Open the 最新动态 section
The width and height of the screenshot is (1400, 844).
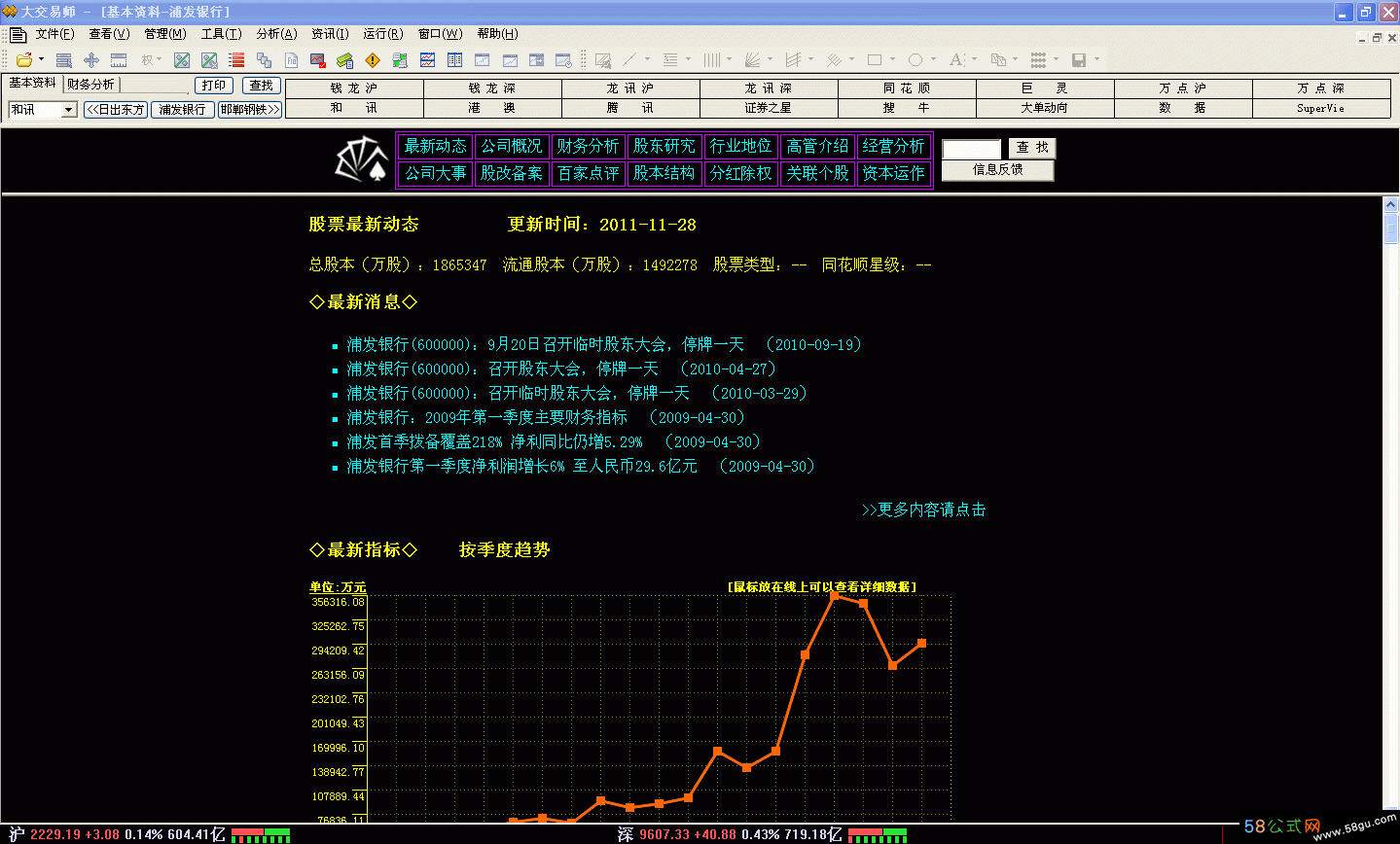[436, 147]
